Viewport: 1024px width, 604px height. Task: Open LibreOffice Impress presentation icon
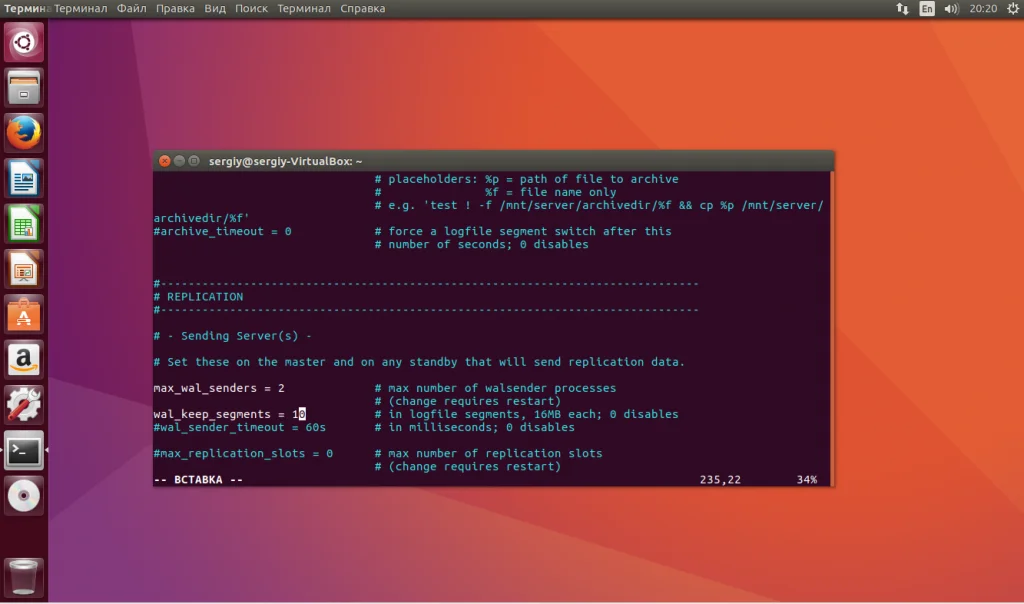pos(24,269)
